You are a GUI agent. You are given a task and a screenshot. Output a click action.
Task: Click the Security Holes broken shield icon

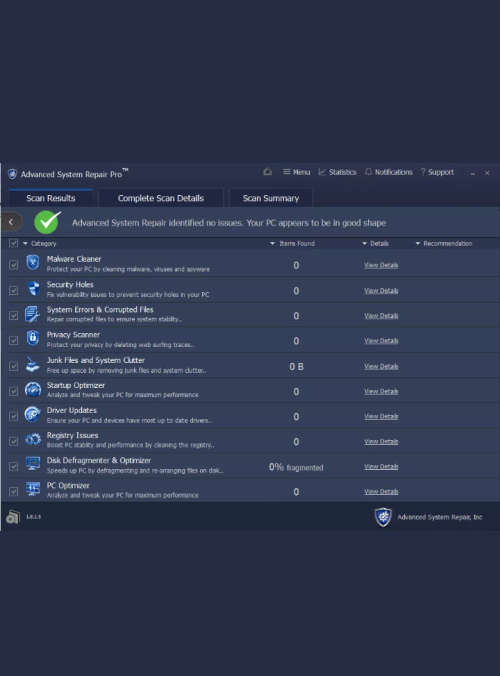pos(33,288)
